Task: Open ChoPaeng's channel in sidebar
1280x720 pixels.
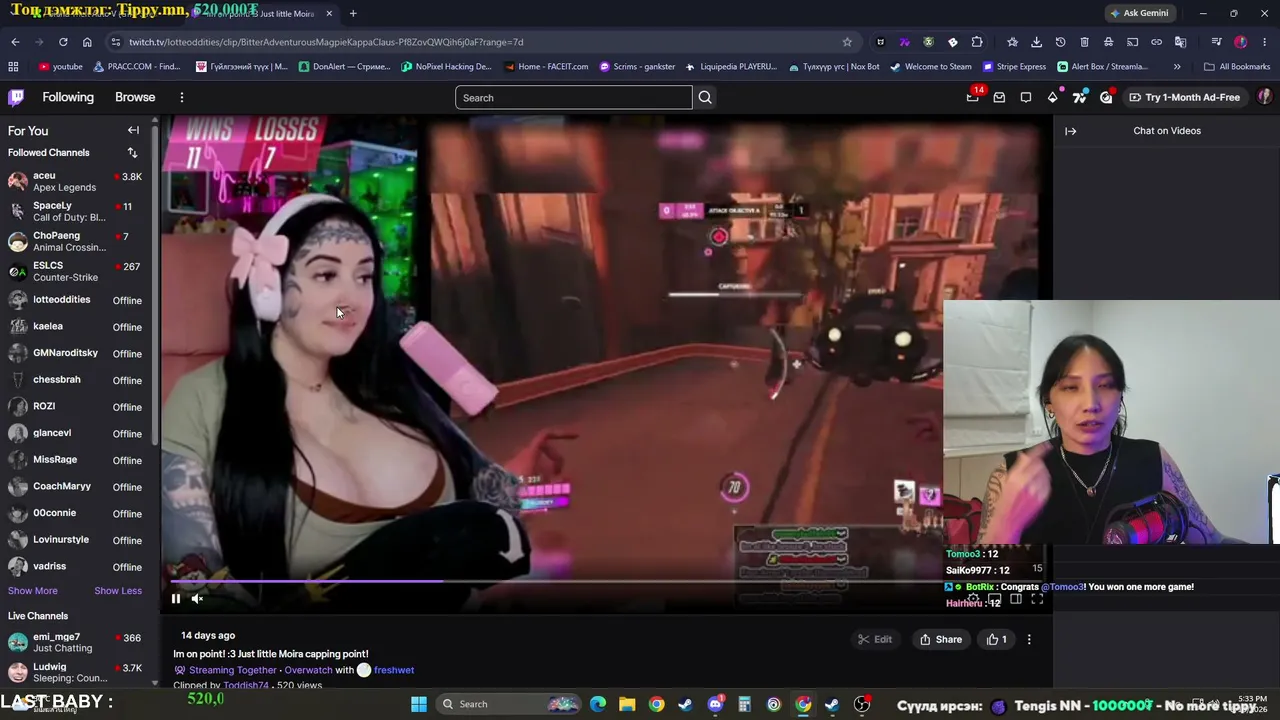Action: 75,241
